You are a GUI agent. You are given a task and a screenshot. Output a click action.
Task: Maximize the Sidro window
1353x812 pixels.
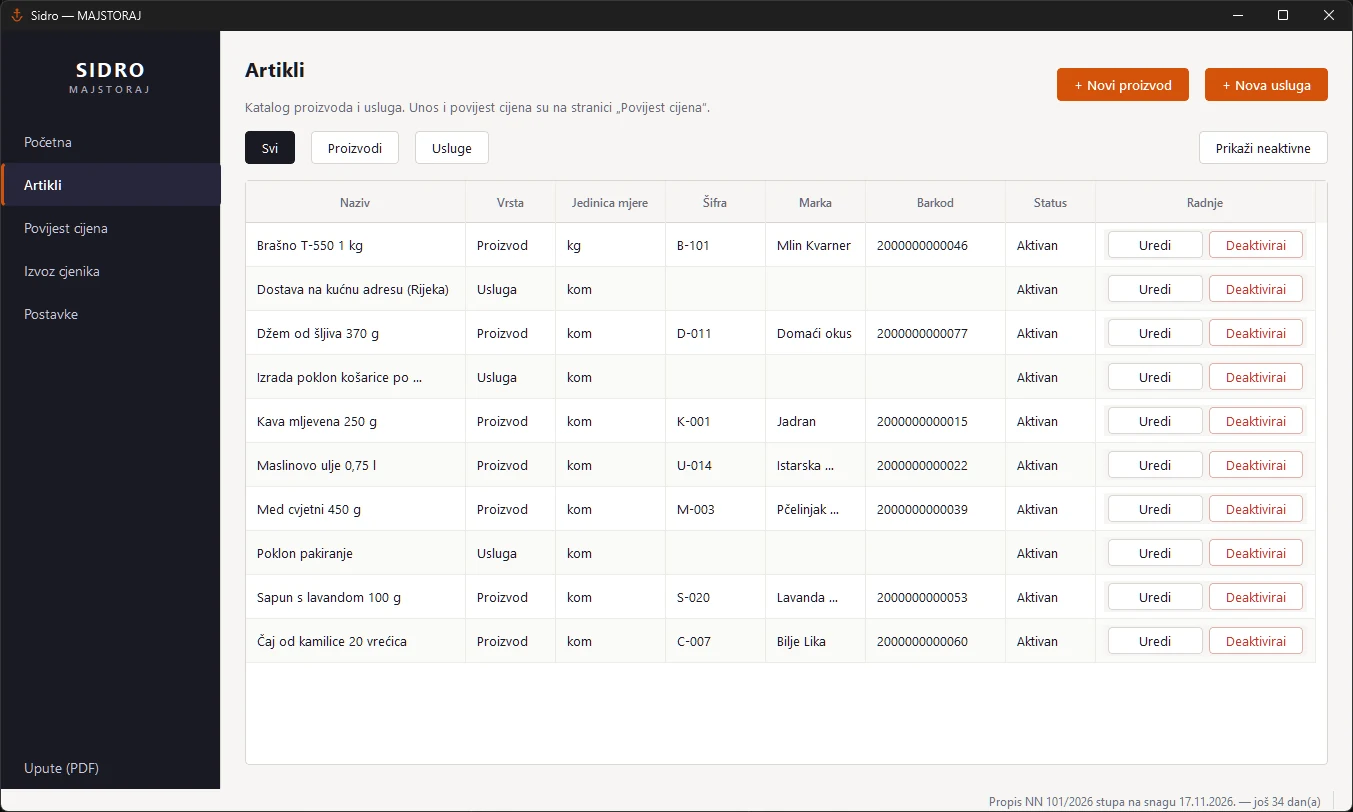[1283, 15]
